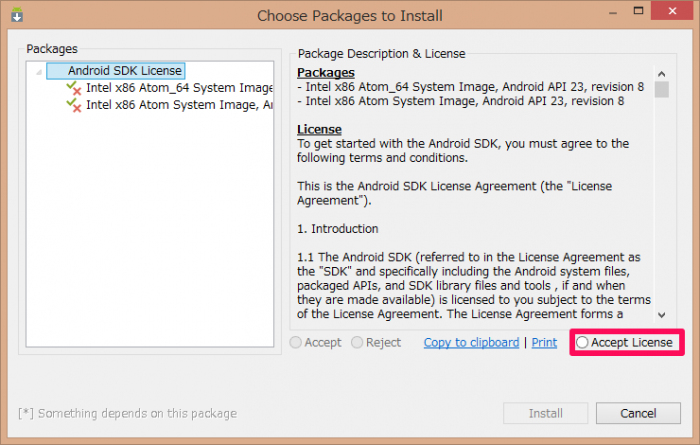Collapse the Android SDK License tree node
The image size is (700, 445).
(x=39, y=71)
